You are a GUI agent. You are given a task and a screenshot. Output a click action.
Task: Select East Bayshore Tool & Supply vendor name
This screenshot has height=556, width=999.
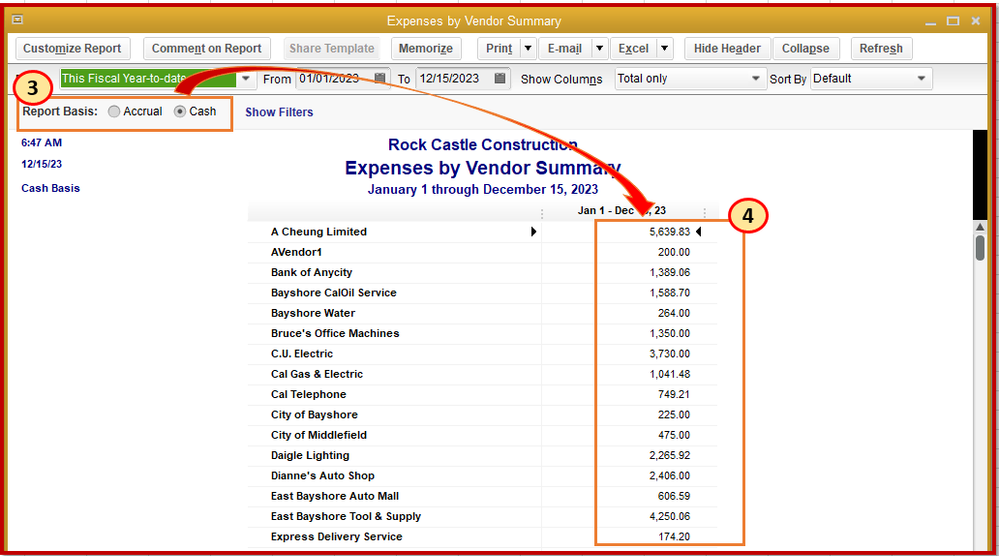point(346,517)
